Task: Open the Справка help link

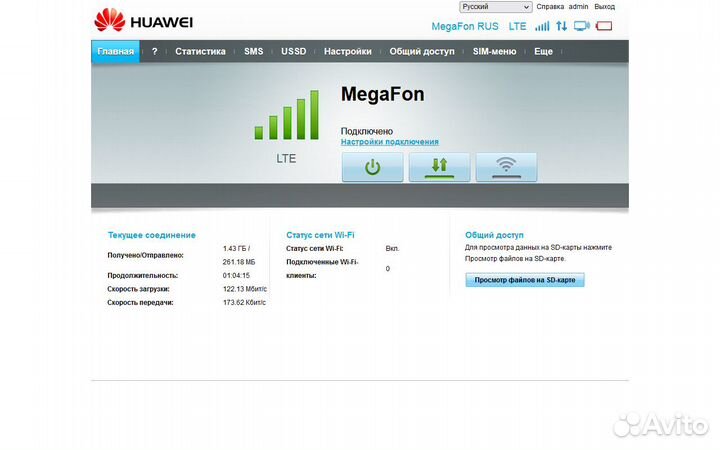Action: click(550, 7)
